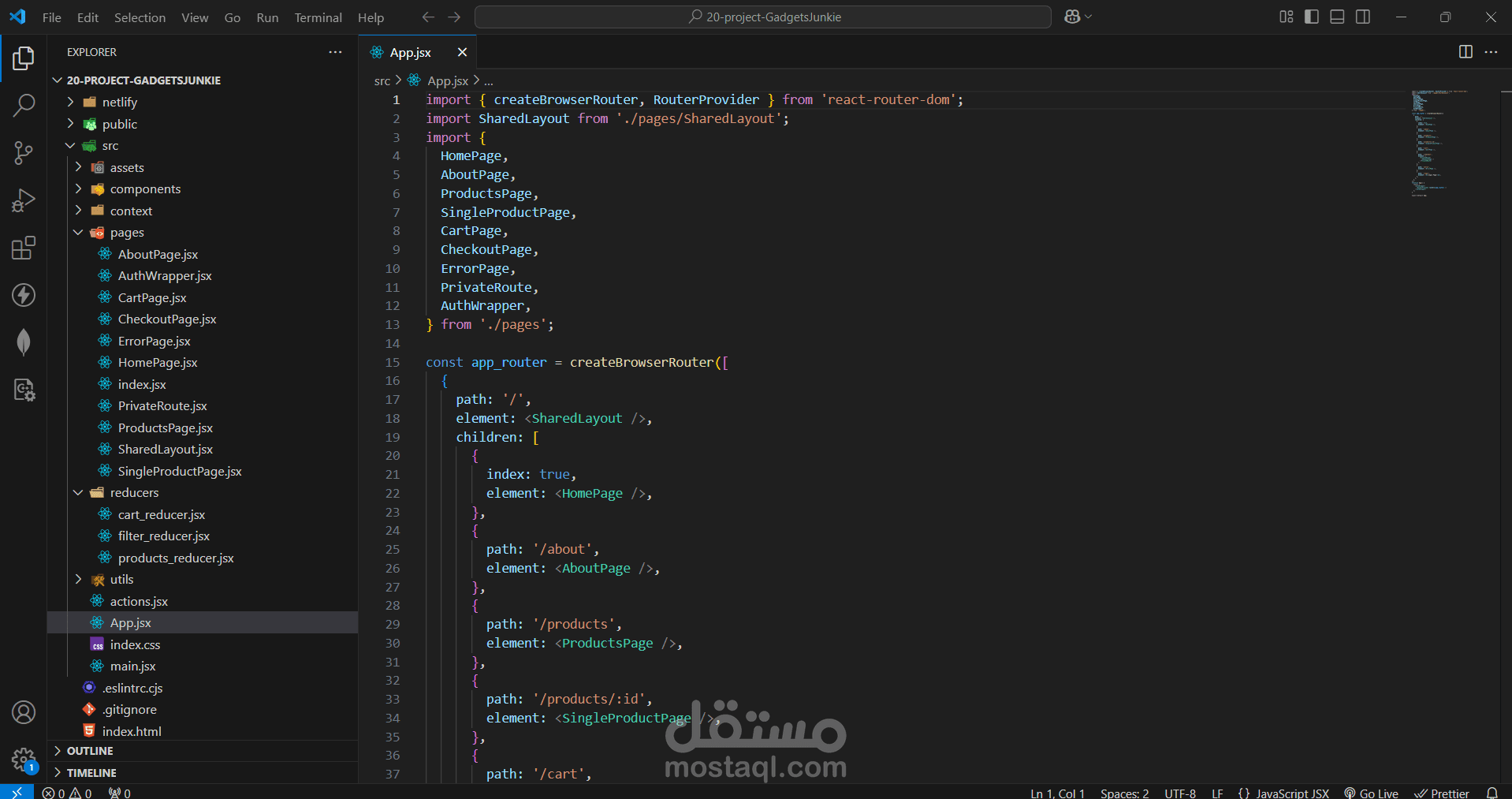Select the App.jsx editor tab
Image resolution: width=1512 pixels, height=799 pixels.
click(x=410, y=52)
